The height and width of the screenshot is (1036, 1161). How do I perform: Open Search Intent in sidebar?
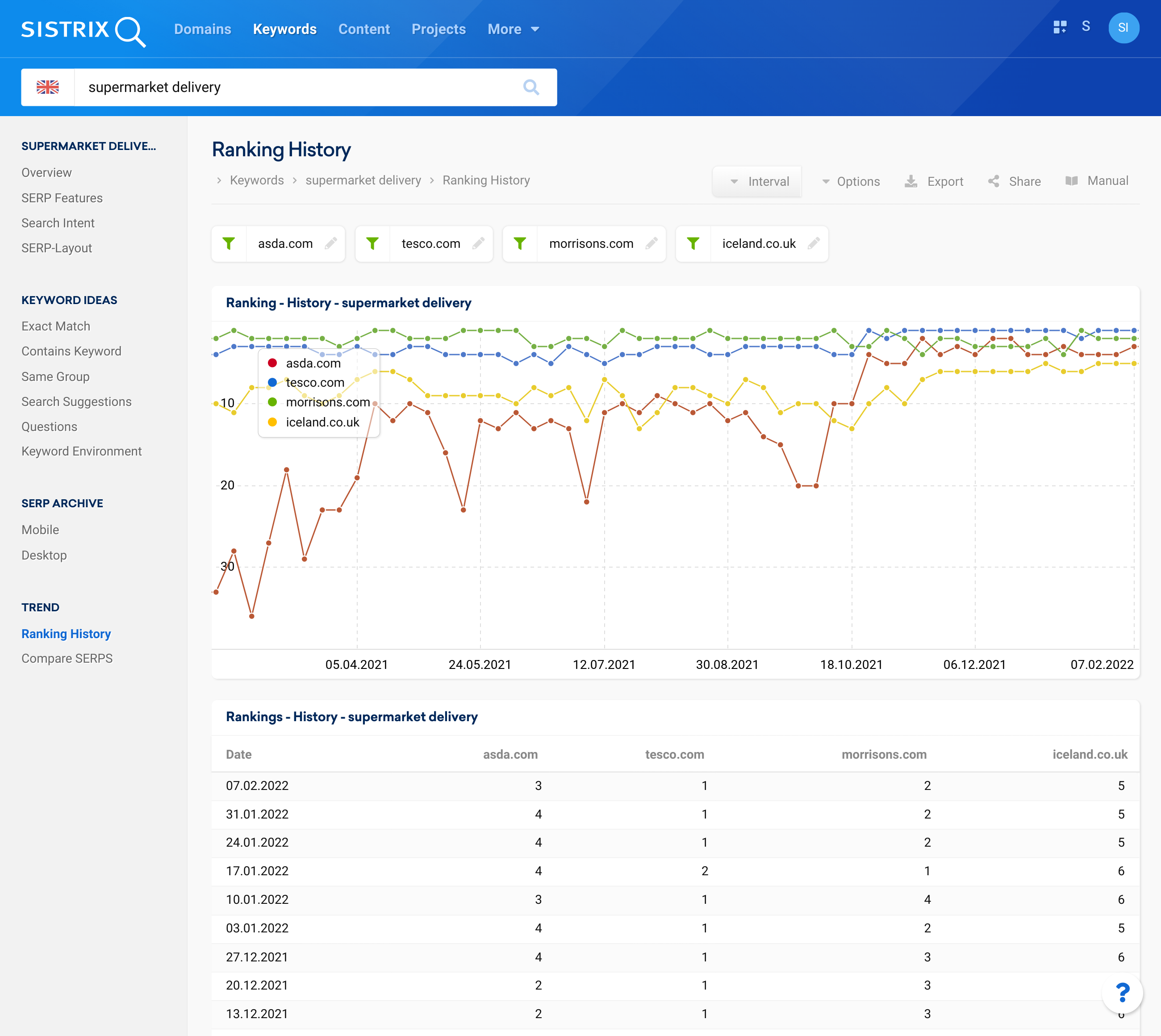58,223
